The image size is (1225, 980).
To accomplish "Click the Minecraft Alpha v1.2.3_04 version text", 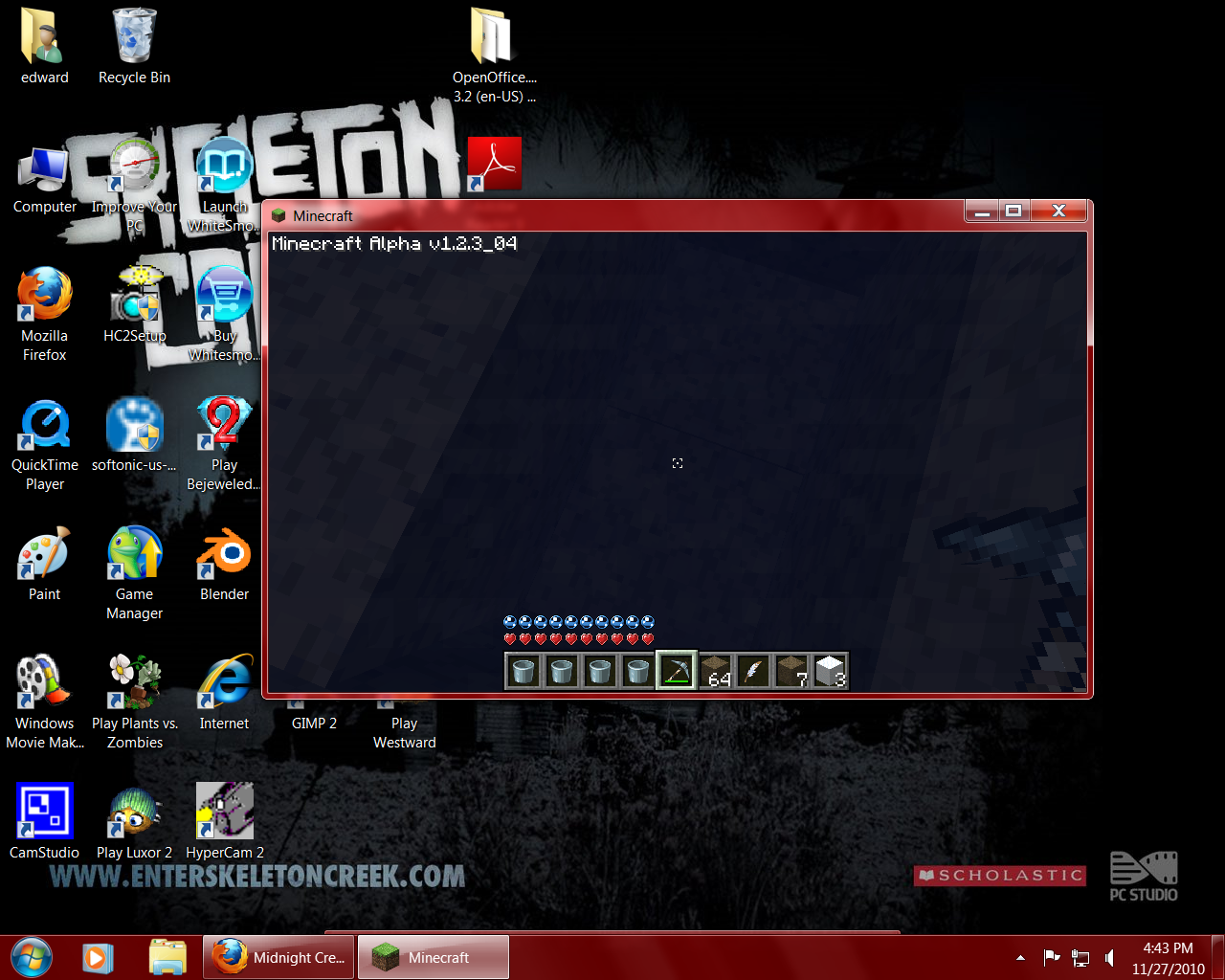I will [394, 243].
